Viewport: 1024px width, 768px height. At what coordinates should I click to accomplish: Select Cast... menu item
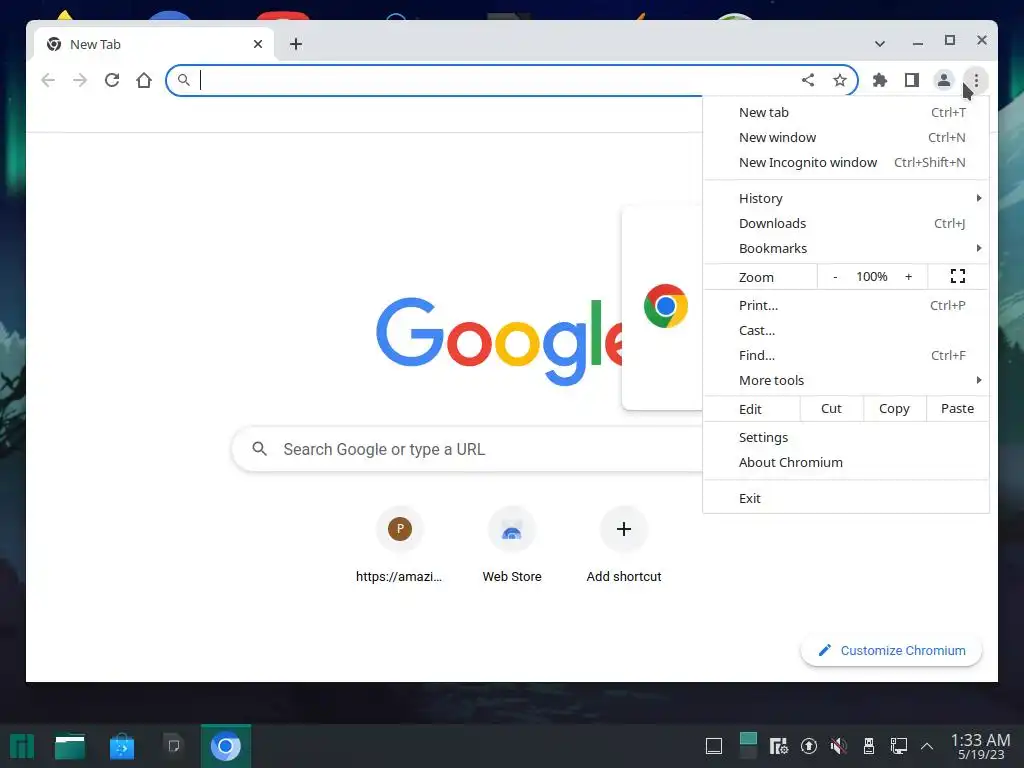pos(846,330)
